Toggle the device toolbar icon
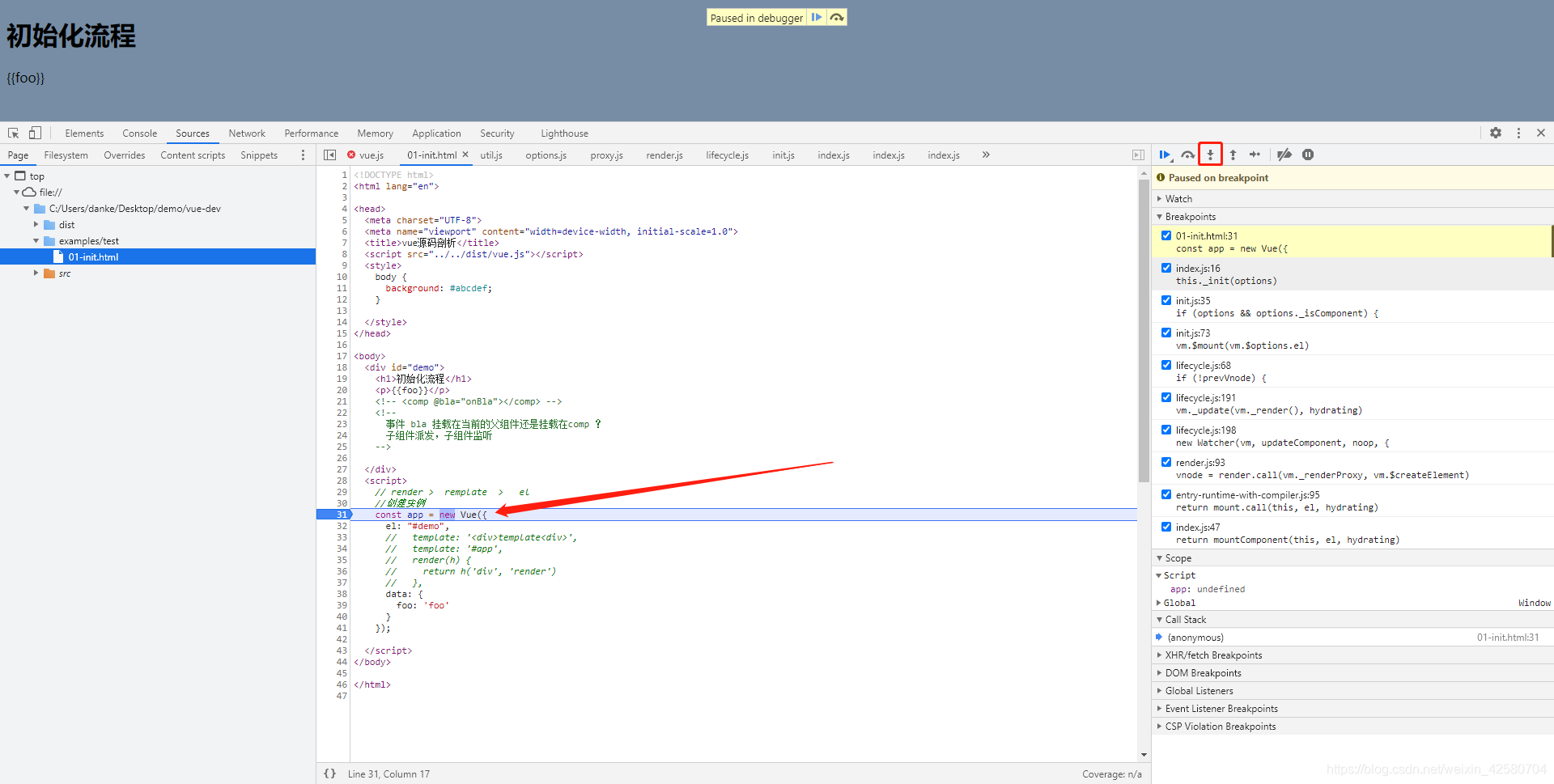1554x784 pixels. [x=35, y=133]
